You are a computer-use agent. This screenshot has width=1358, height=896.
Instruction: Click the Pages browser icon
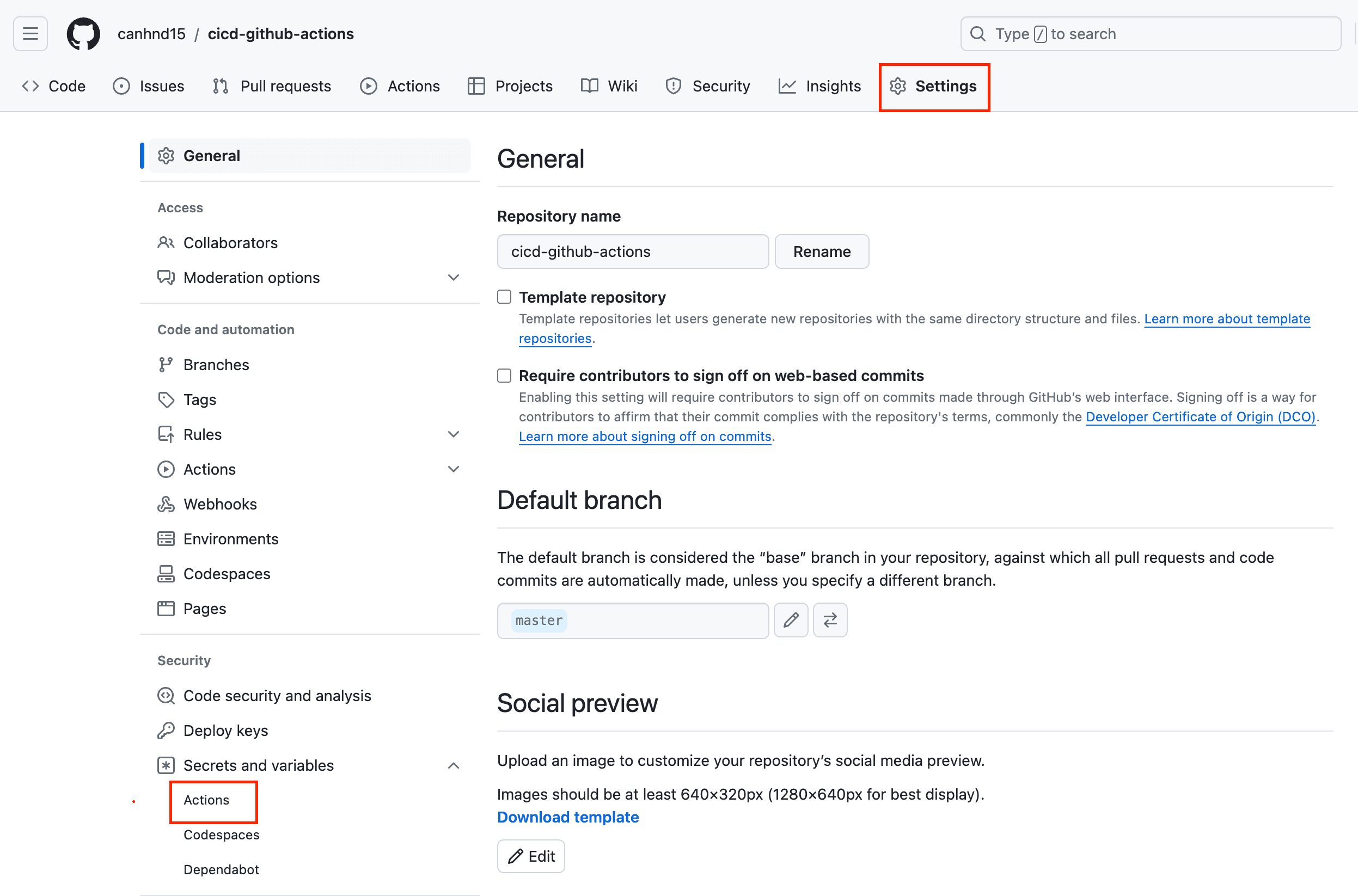coord(166,609)
